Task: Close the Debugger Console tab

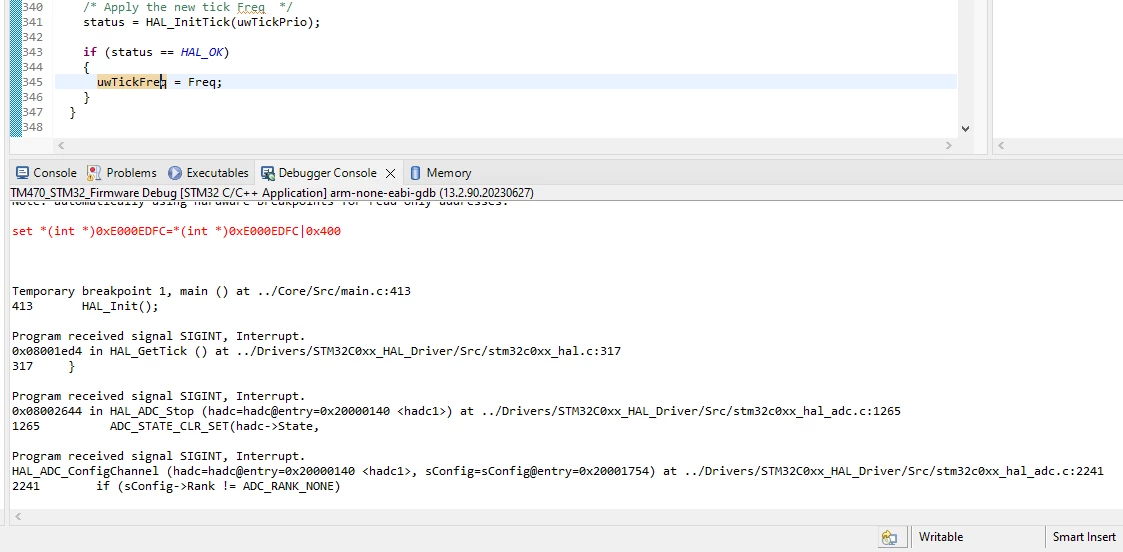Action: [390, 173]
